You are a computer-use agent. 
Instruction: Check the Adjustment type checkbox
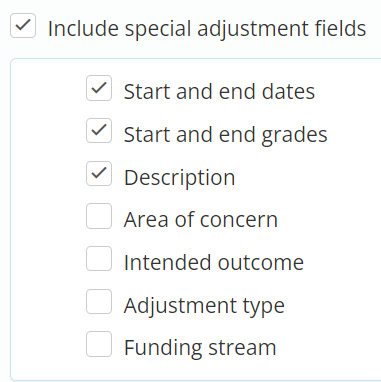click(99, 301)
